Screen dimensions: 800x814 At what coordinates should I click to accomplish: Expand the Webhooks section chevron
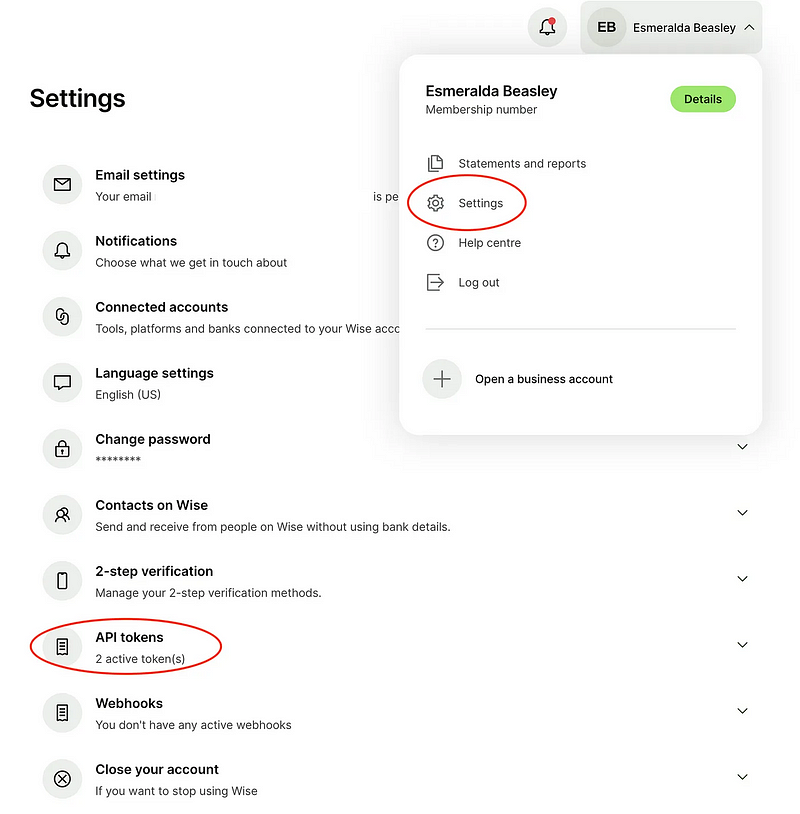[x=742, y=711]
